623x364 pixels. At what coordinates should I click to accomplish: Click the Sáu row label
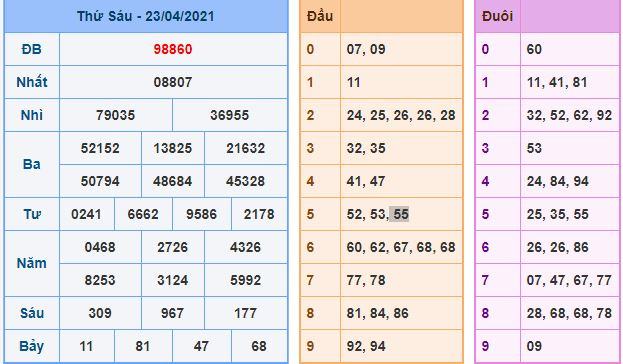point(32,313)
